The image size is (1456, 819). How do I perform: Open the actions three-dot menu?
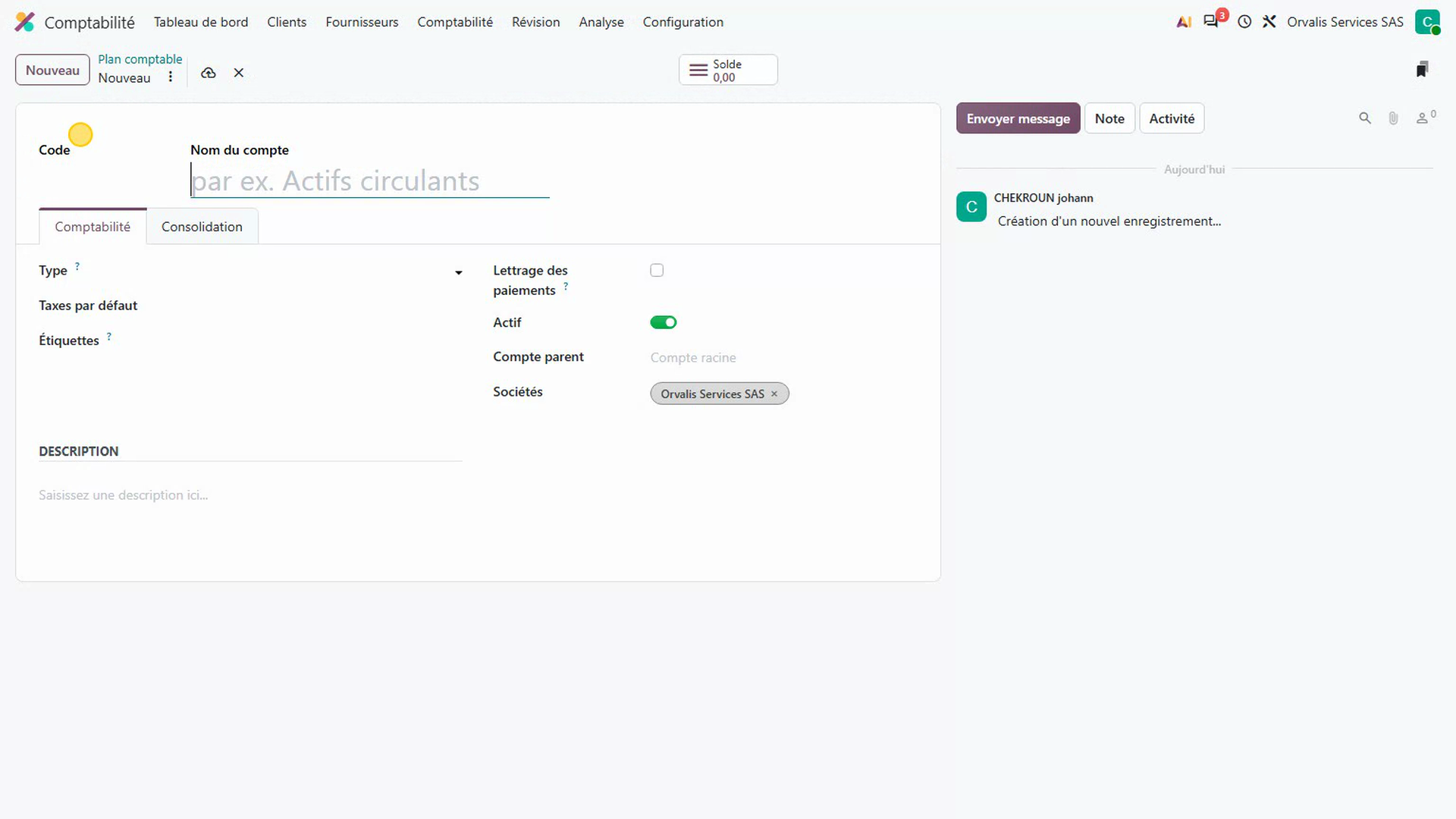(171, 77)
